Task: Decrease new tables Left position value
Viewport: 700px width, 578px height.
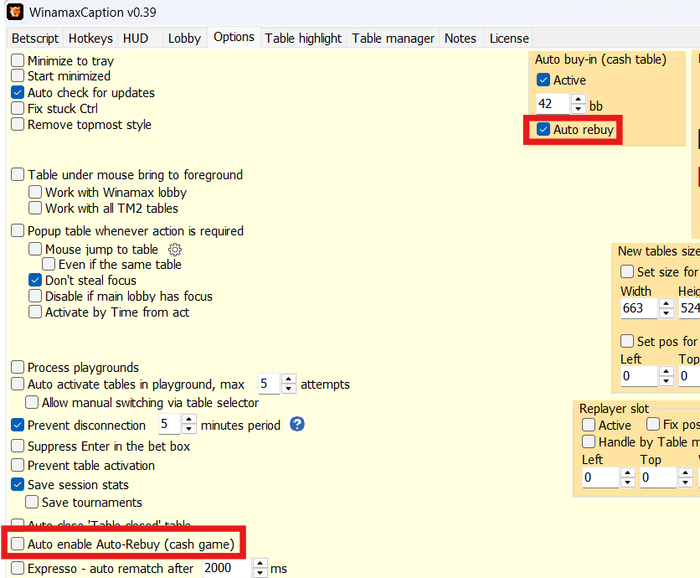Action: (x=666, y=381)
